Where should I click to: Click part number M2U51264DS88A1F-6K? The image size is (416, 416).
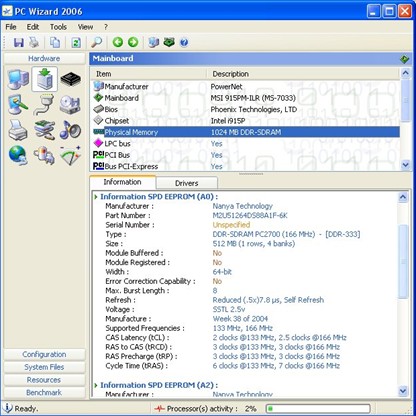click(x=250, y=215)
